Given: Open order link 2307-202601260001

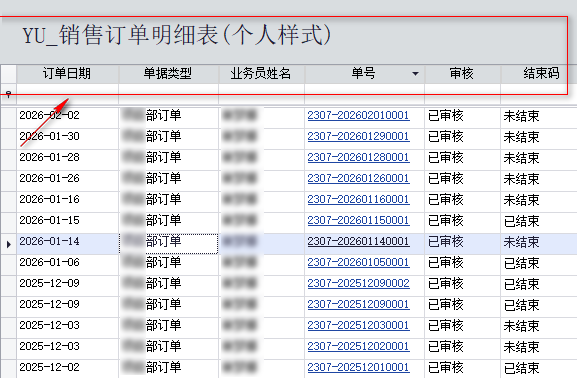Looking at the screenshot, I should click(358, 179).
